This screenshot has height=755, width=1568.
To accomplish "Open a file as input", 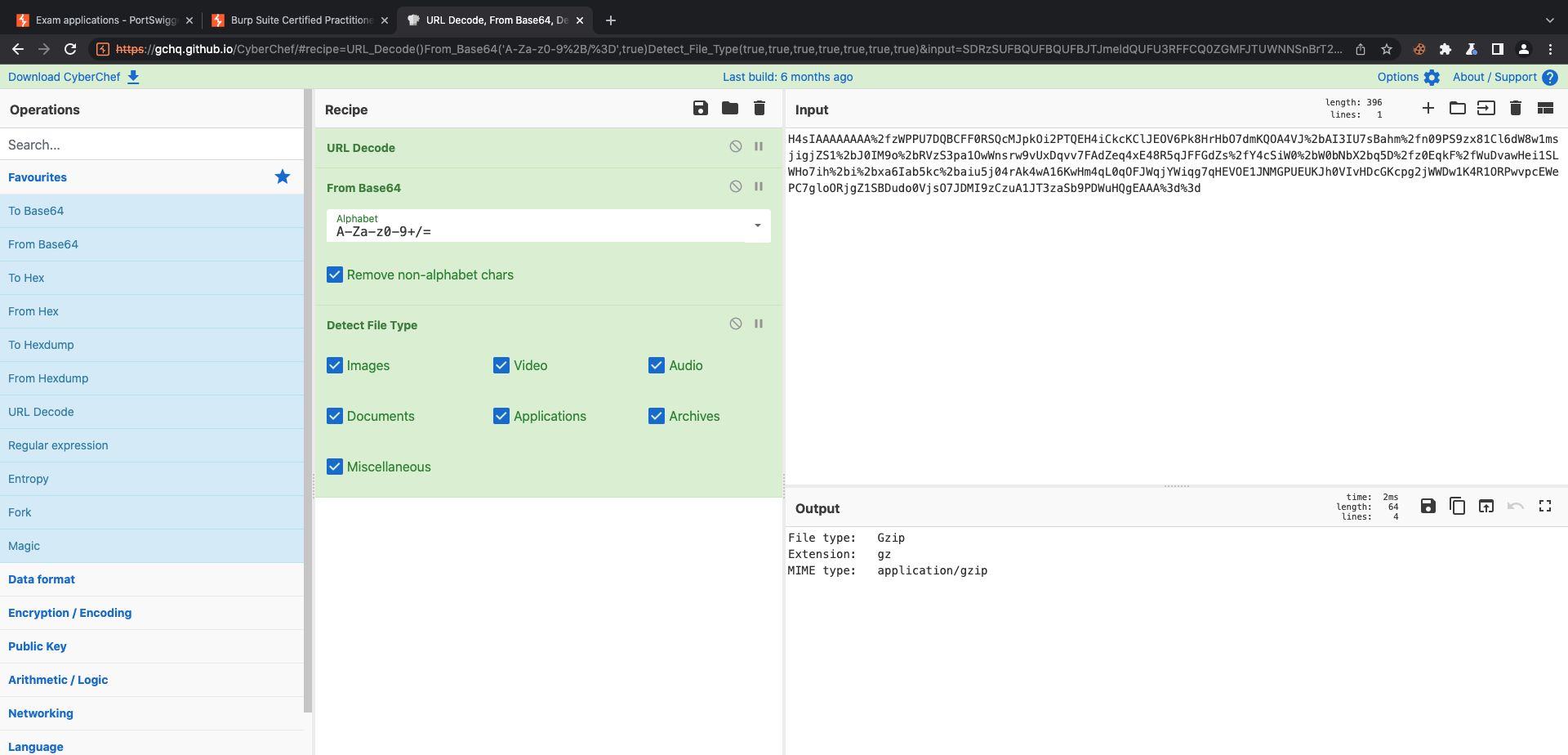I will point(1486,108).
